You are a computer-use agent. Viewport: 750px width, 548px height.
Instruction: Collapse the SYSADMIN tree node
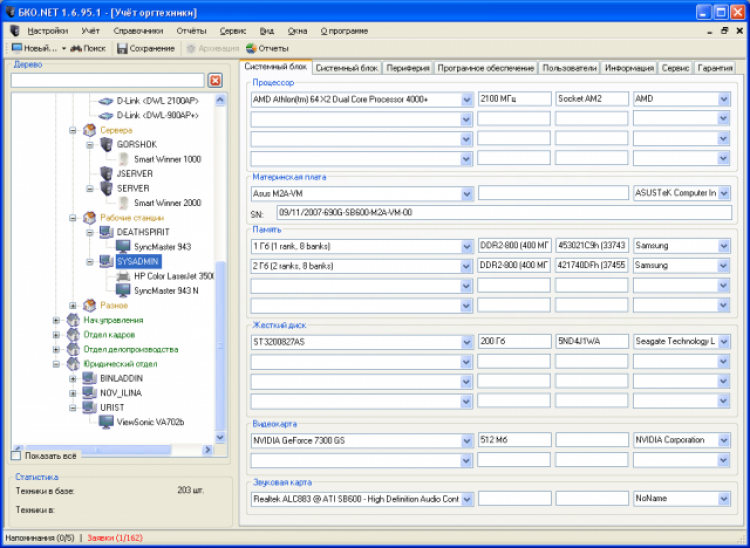point(90,262)
